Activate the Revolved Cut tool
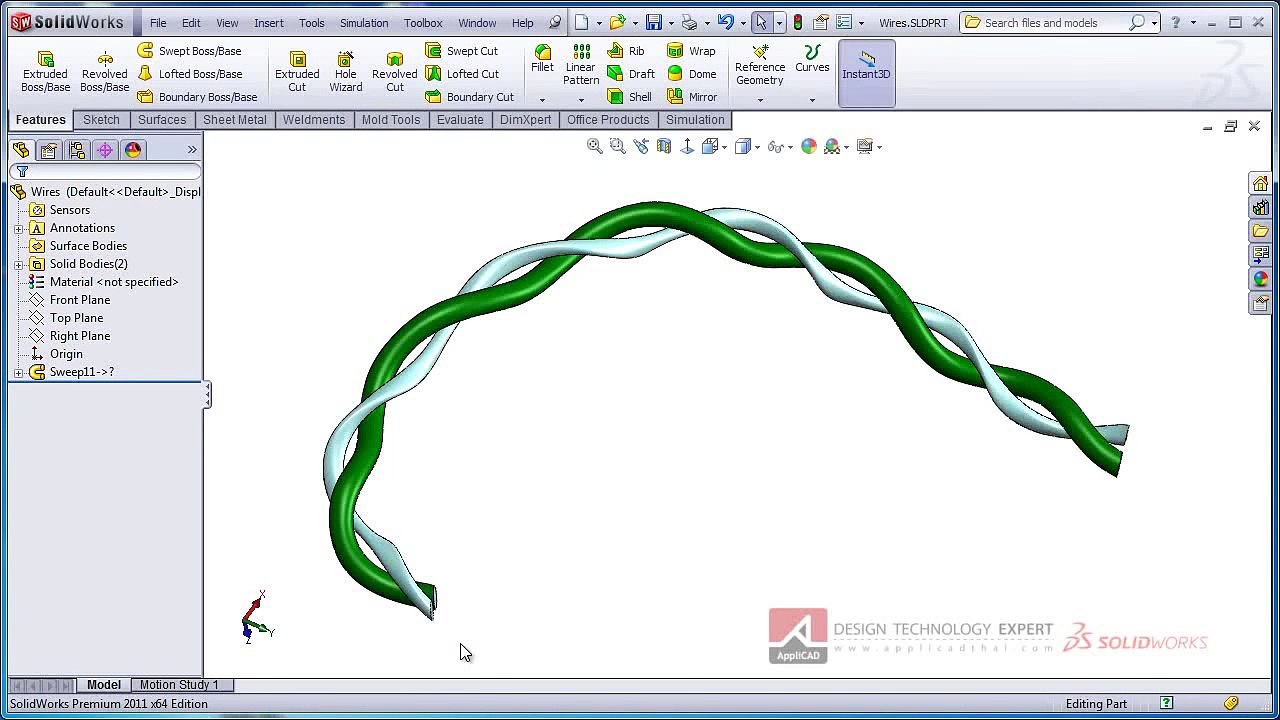This screenshot has width=1280, height=720. (x=395, y=71)
